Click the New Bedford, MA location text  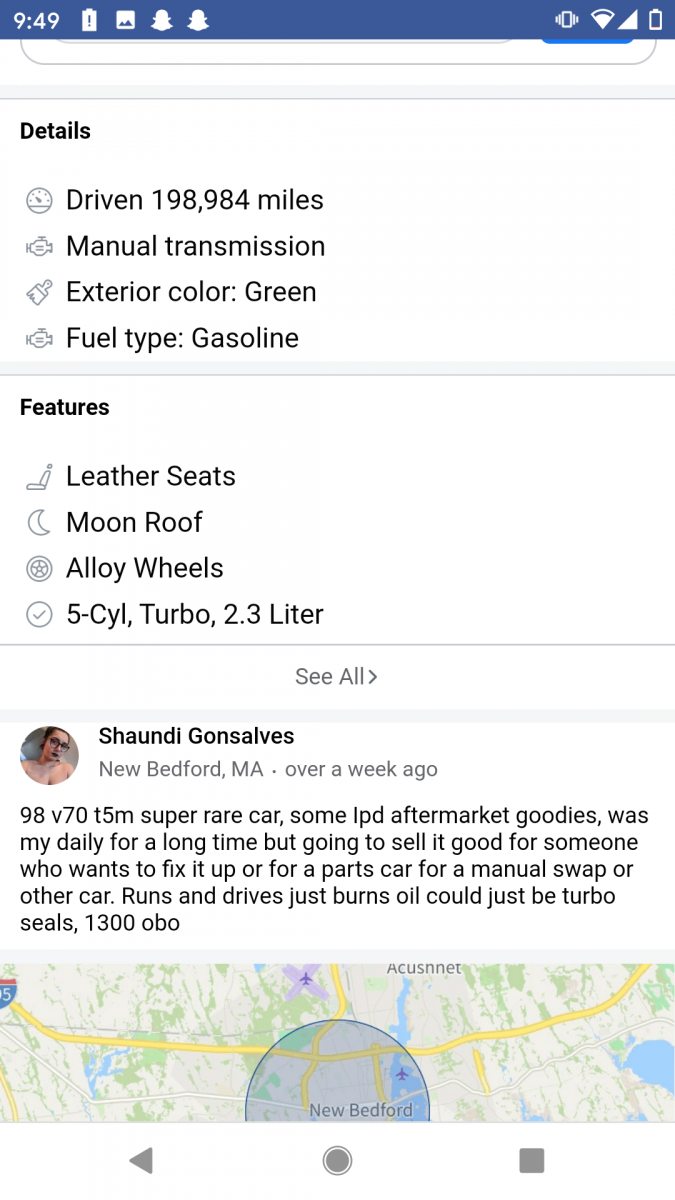click(x=179, y=769)
